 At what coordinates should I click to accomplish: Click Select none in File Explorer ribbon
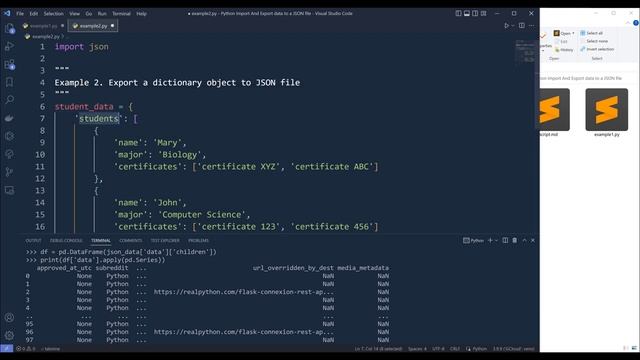pyautogui.click(x=594, y=41)
